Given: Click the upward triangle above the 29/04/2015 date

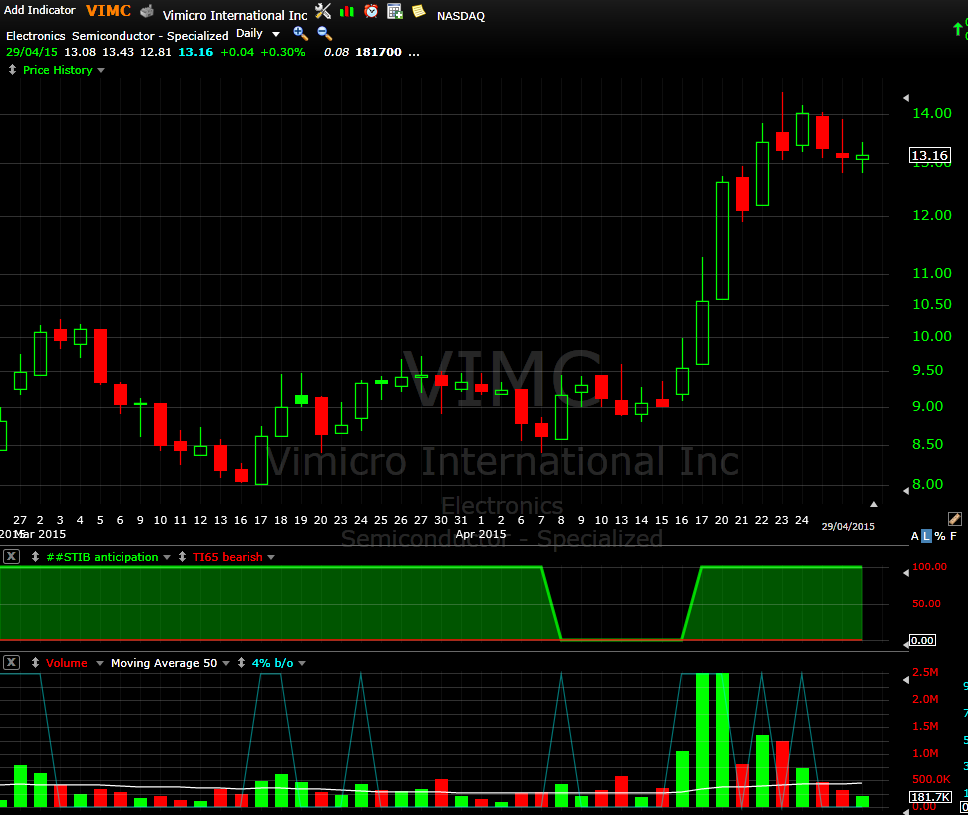Looking at the screenshot, I should pos(874,504).
